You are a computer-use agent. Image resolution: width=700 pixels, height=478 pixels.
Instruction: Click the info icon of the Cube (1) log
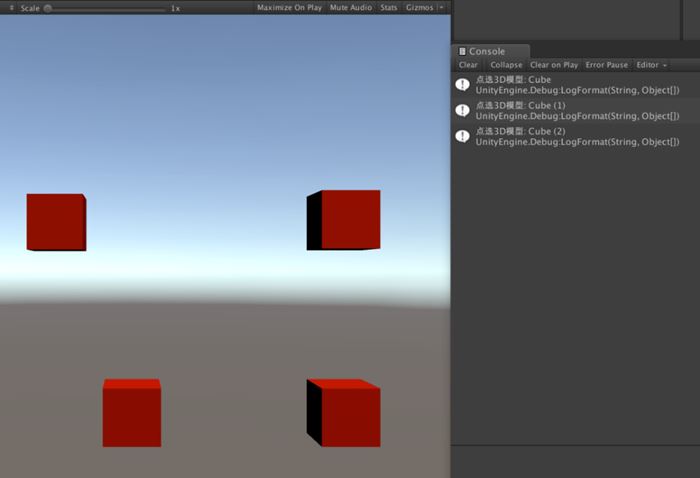coord(463,110)
